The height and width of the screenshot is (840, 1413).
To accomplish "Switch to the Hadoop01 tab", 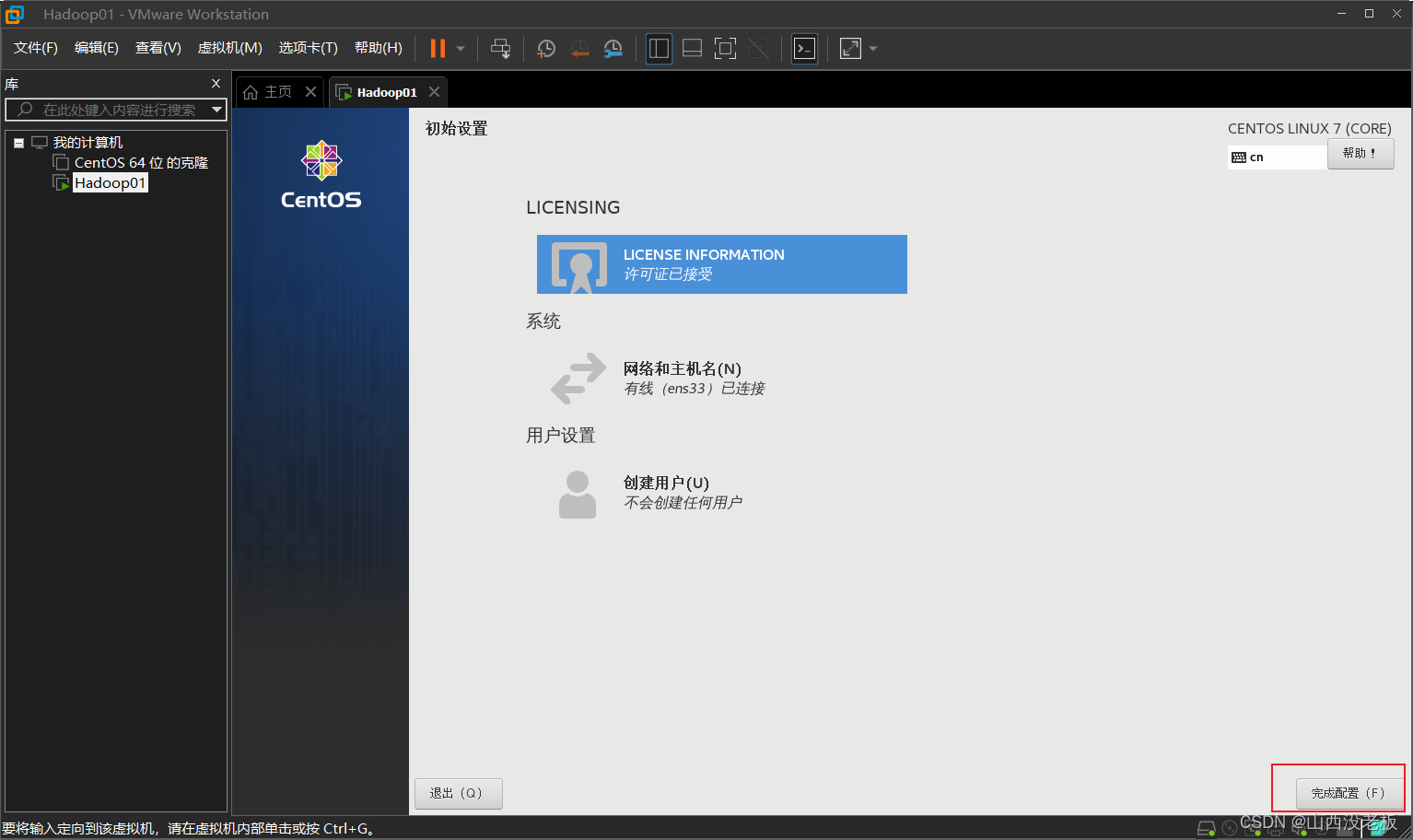I will coord(387,92).
